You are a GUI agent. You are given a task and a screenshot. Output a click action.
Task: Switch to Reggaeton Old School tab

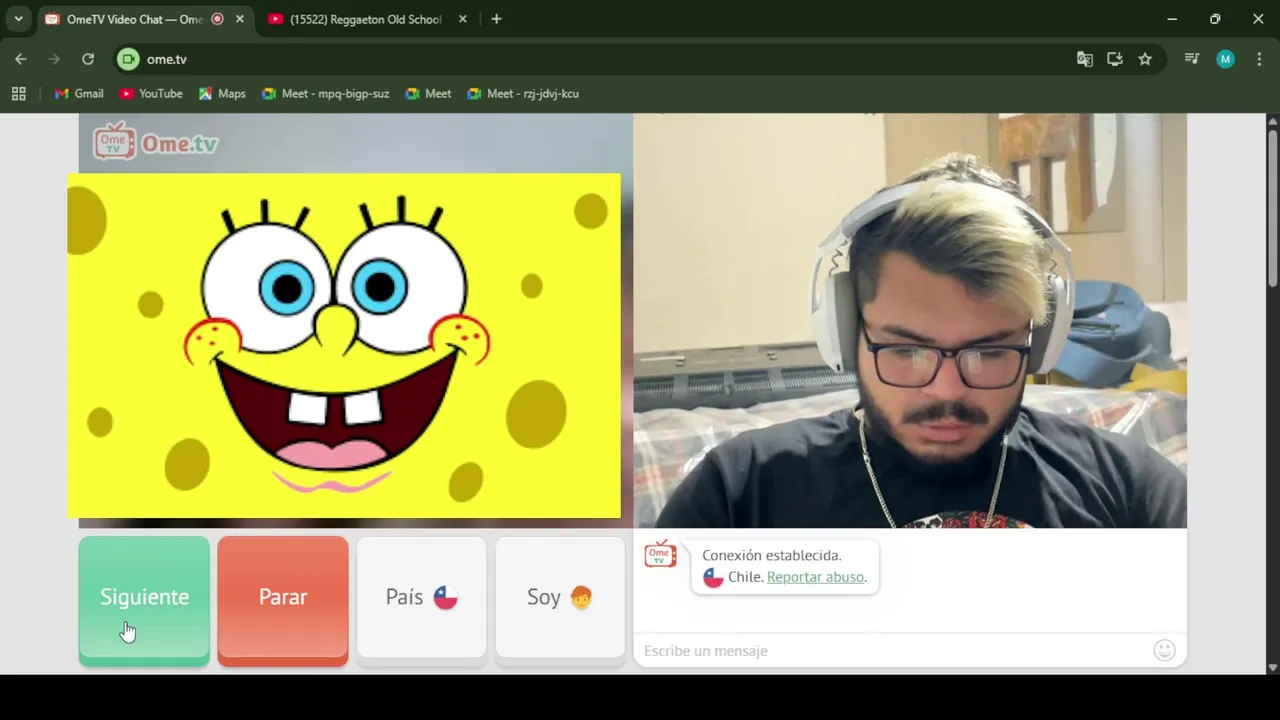[366, 19]
